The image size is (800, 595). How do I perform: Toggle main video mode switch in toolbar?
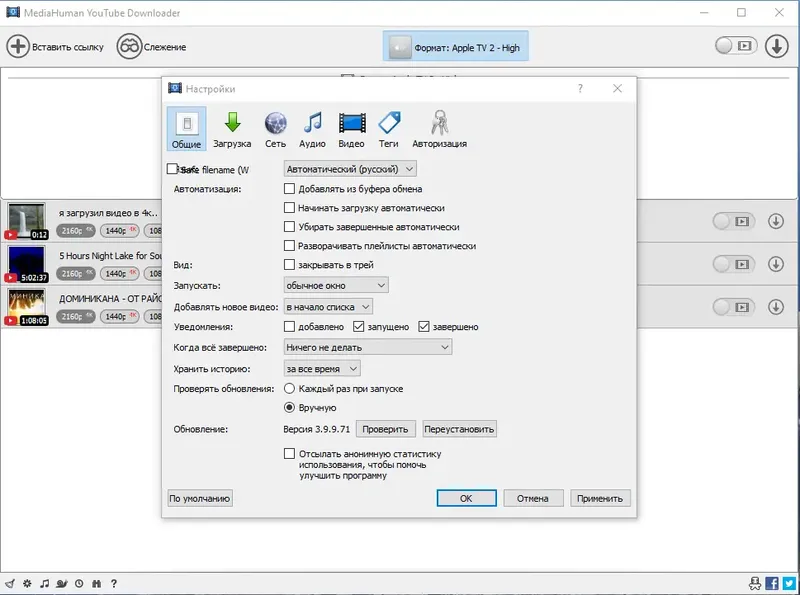pyautogui.click(x=736, y=46)
